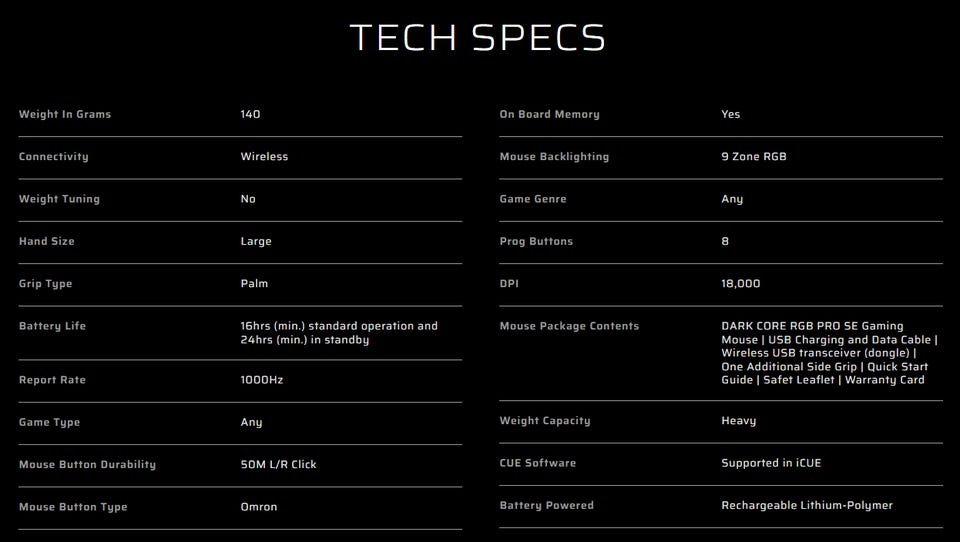Screen dimensions: 960x542
Task: Select the 50M L/R Click durability value
Action: (x=278, y=465)
